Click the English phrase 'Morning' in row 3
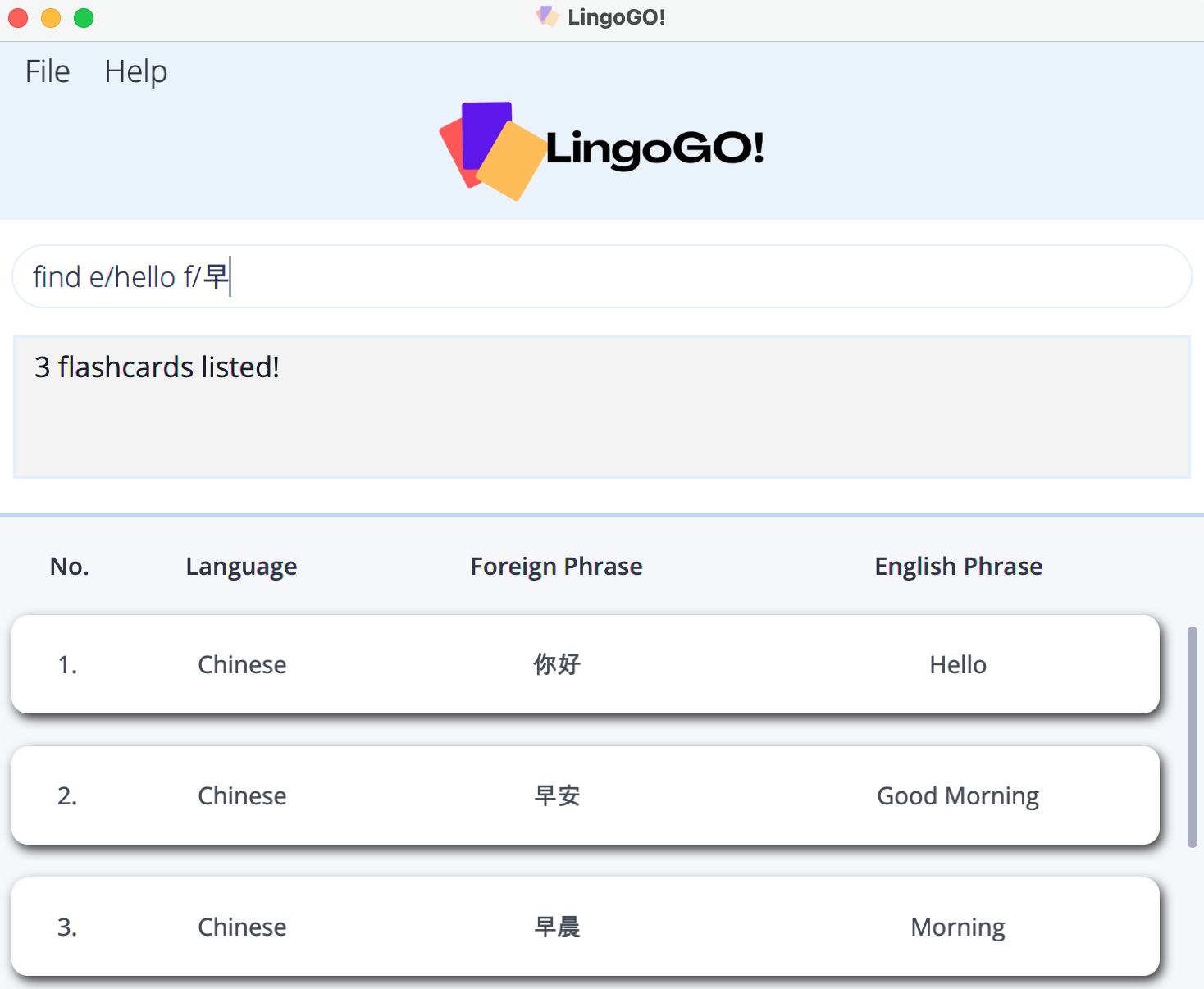 pyautogui.click(x=958, y=927)
